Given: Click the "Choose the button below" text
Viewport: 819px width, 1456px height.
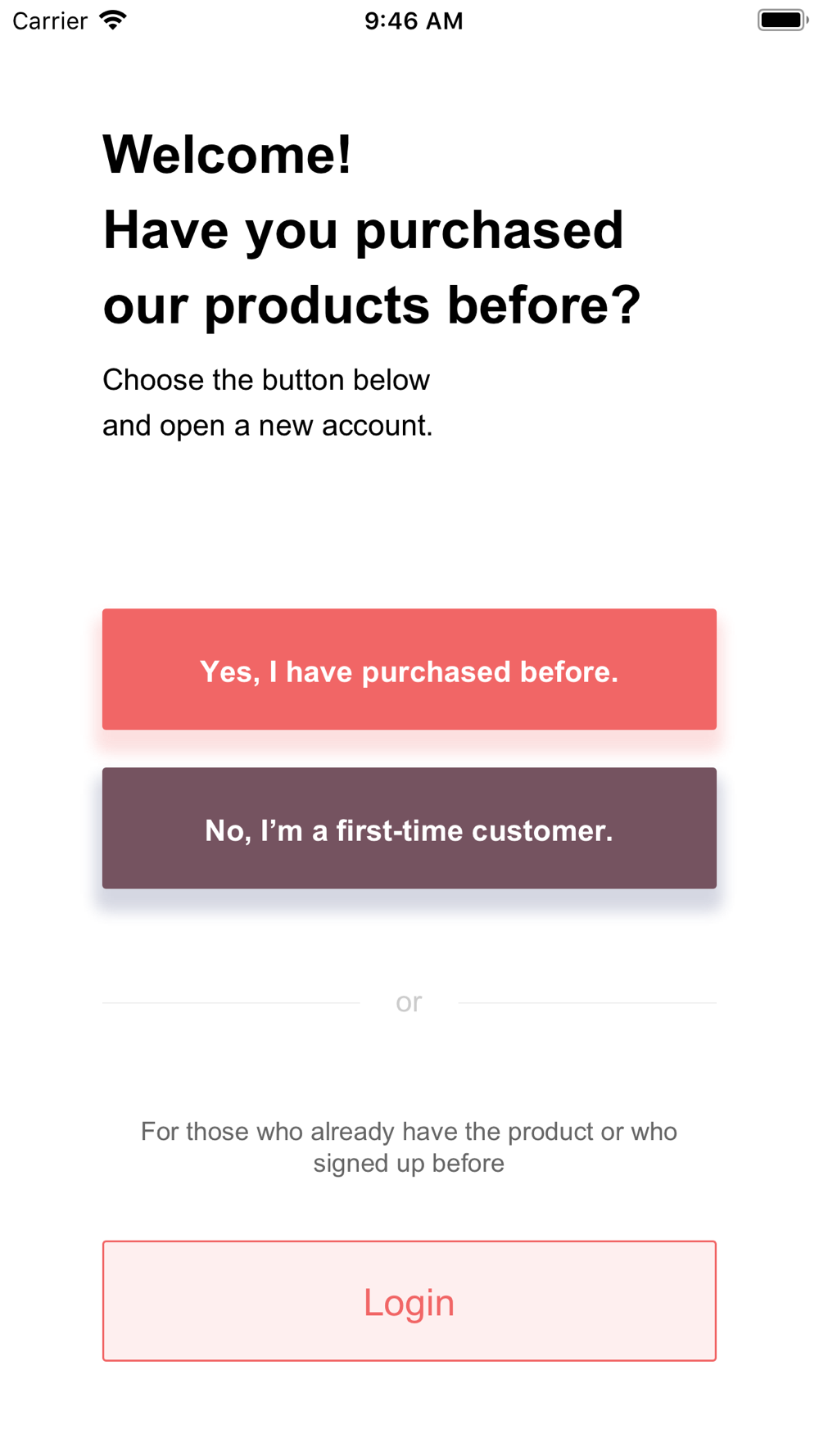Looking at the screenshot, I should 266,380.
